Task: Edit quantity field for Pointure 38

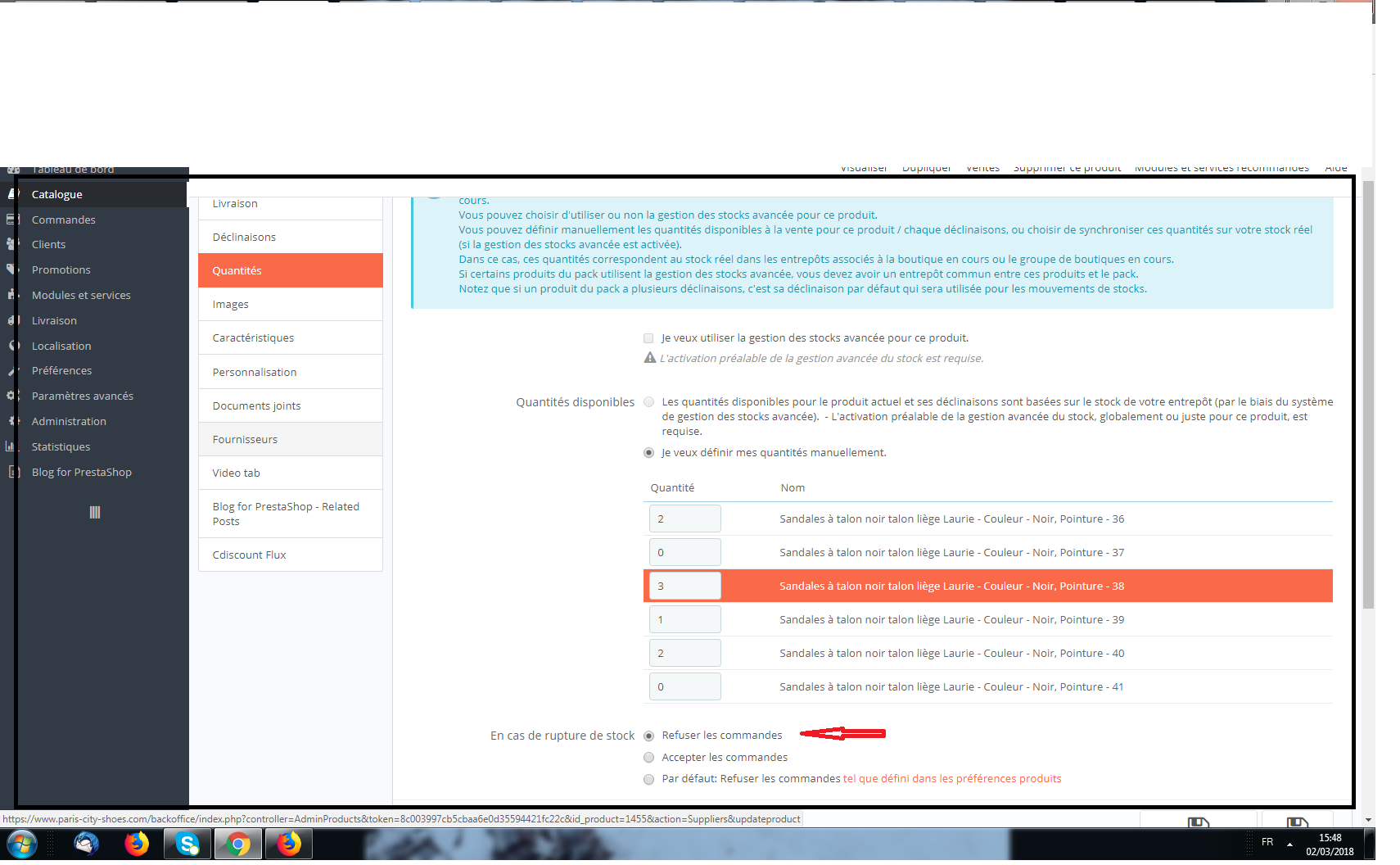Action: click(x=685, y=586)
